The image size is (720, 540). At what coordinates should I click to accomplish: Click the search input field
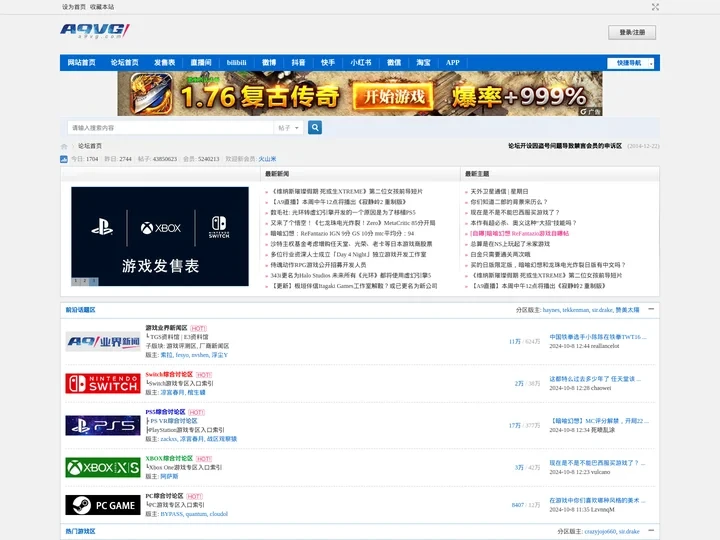(x=170, y=128)
